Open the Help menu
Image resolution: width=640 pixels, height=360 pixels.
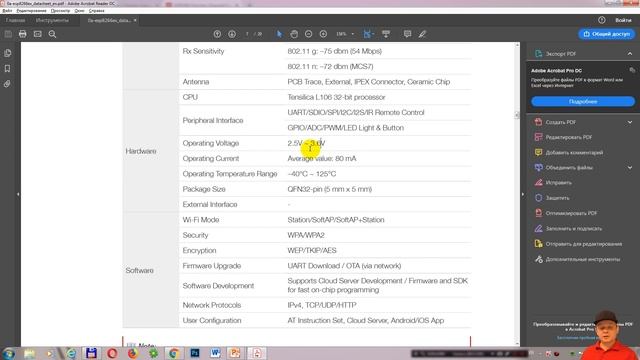(x=96, y=11)
